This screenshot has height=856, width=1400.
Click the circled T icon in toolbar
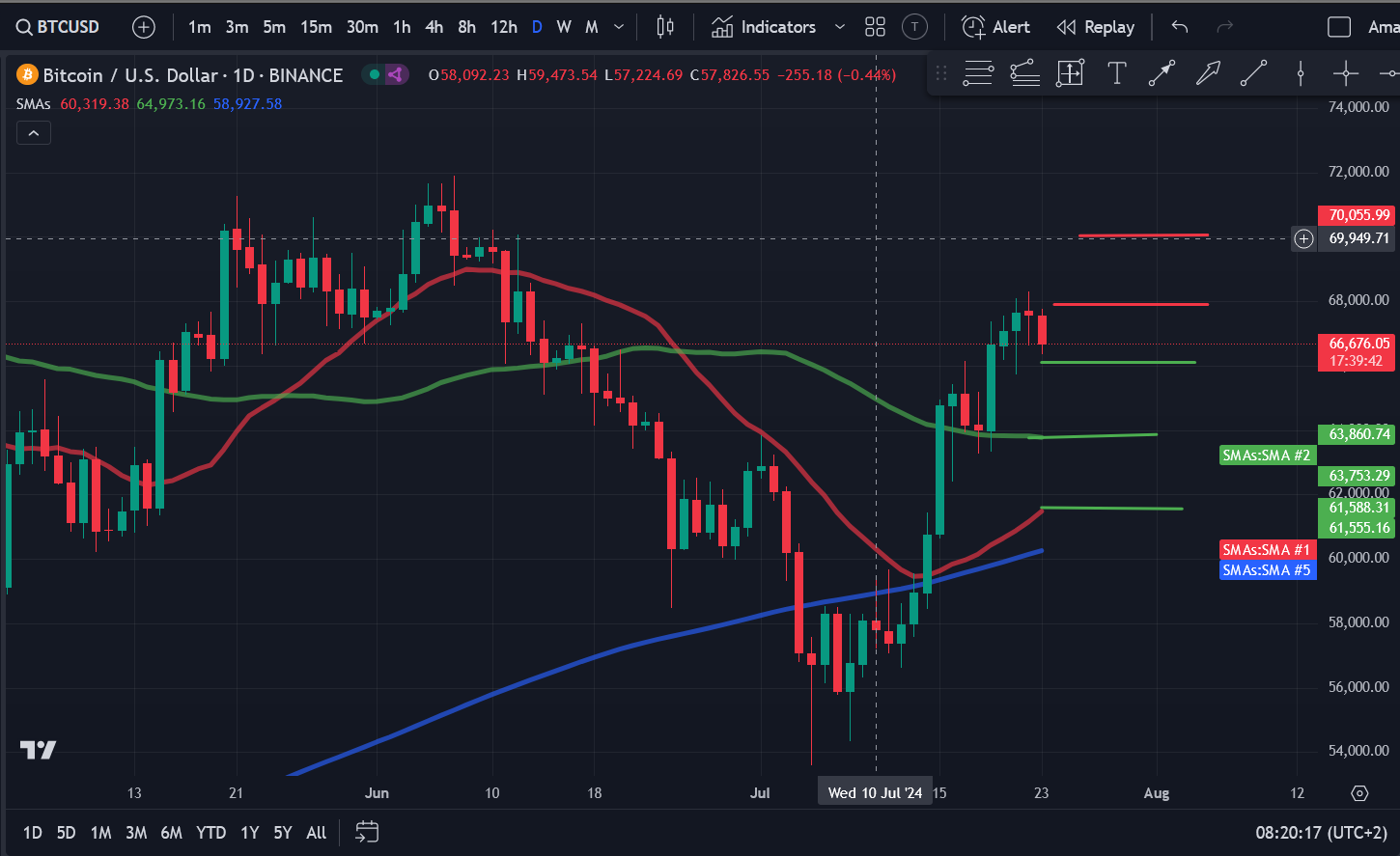914,27
